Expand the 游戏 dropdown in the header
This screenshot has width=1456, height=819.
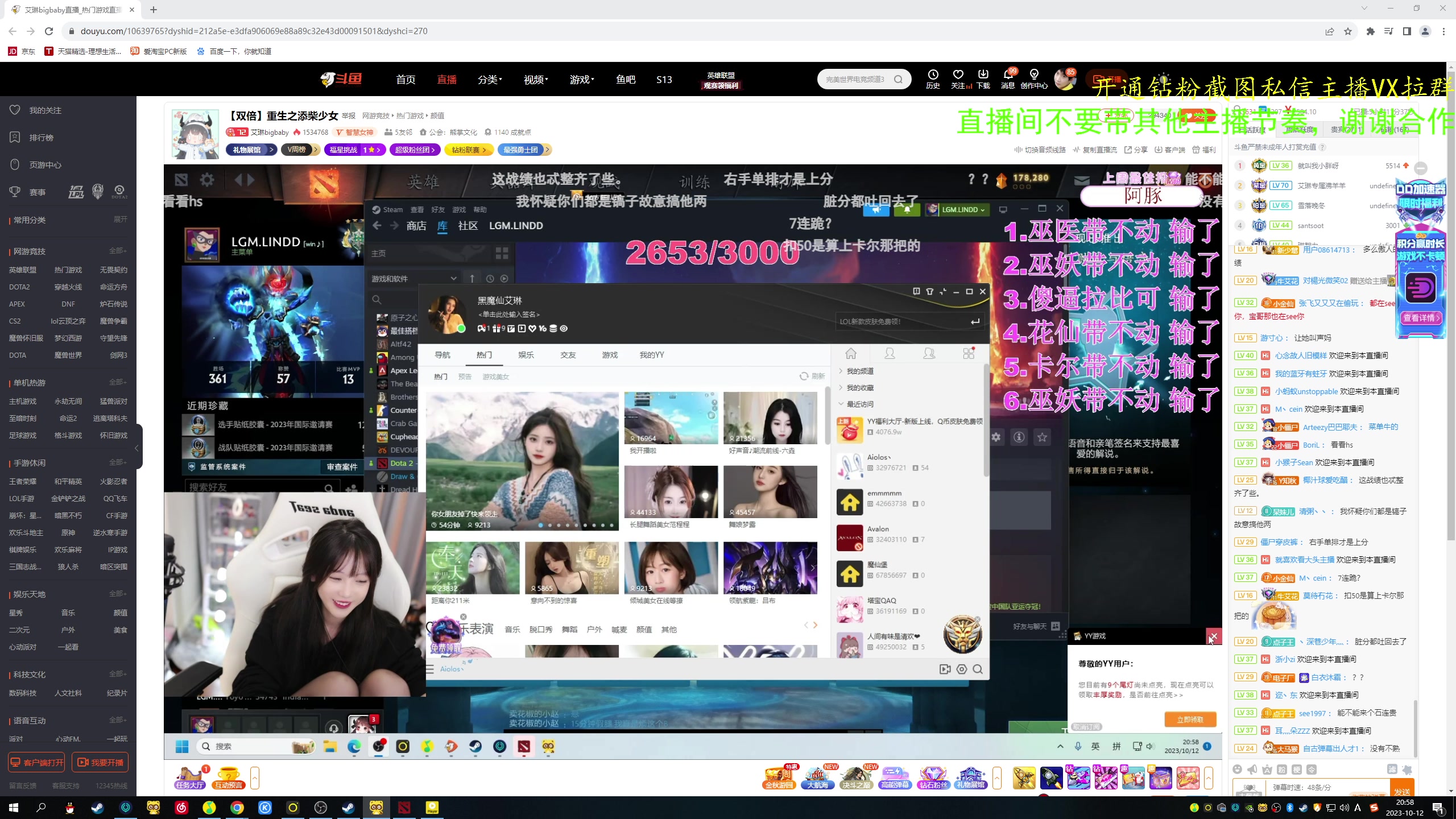[x=582, y=80]
